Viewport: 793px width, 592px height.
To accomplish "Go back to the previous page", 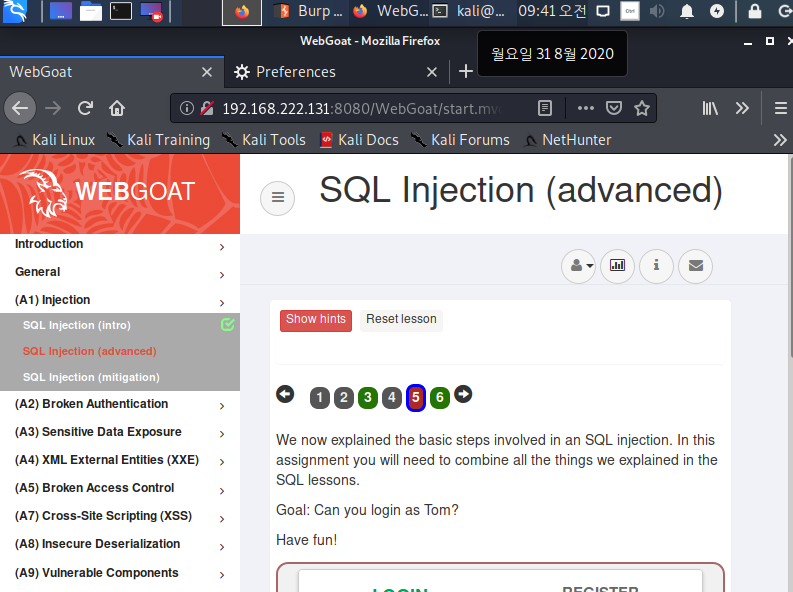I will (x=20, y=108).
